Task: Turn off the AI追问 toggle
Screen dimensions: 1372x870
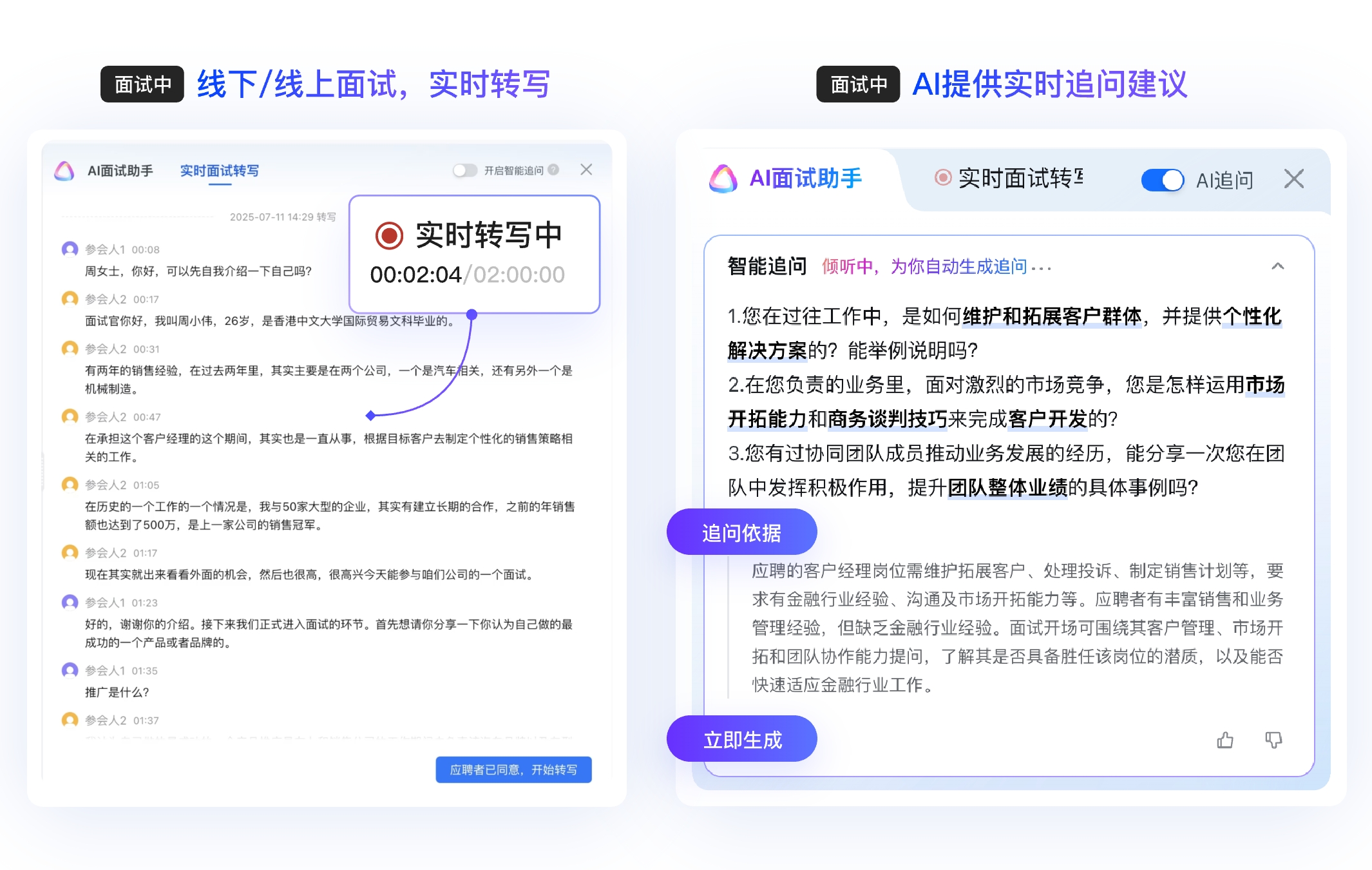Action: point(1162,180)
